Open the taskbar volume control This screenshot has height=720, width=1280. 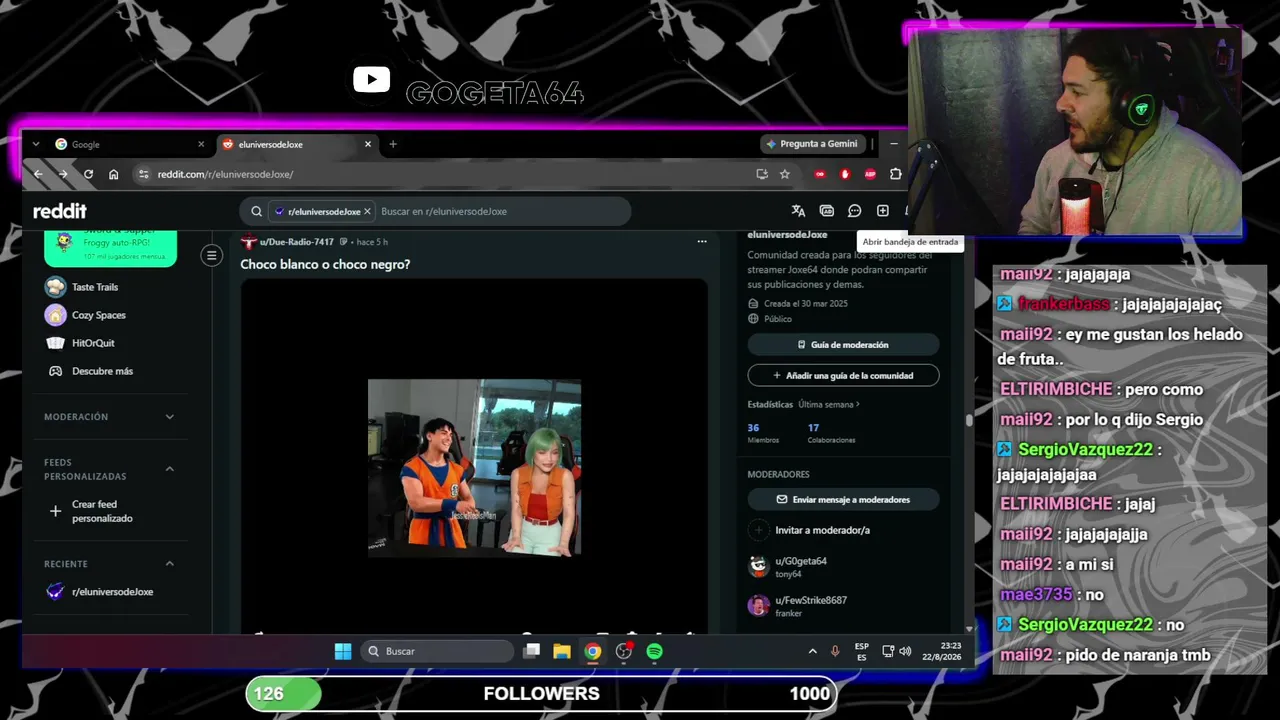tap(906, 651)
